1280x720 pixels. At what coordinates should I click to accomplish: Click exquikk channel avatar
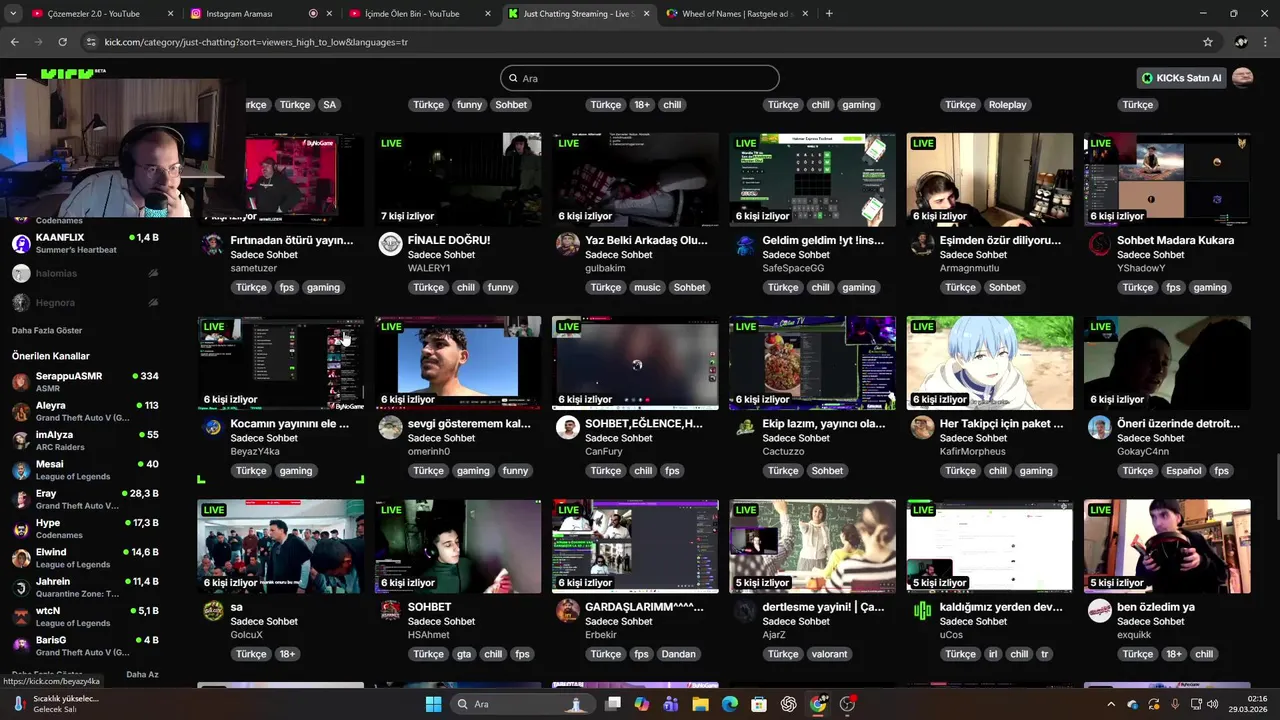[x=1099, y=611]
